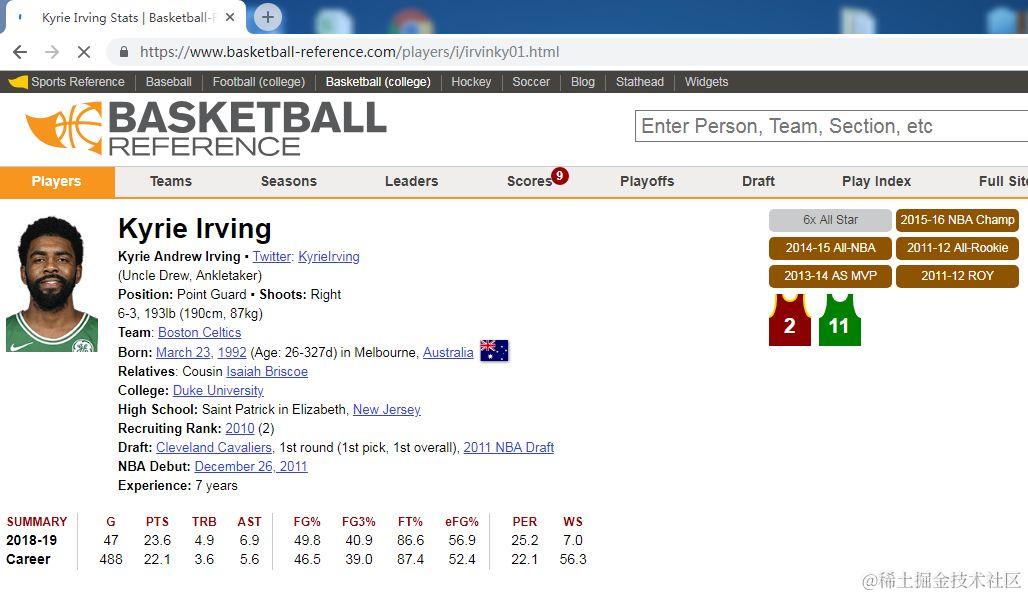Click the 2014-15 All-NBA badge

[830, 248]
